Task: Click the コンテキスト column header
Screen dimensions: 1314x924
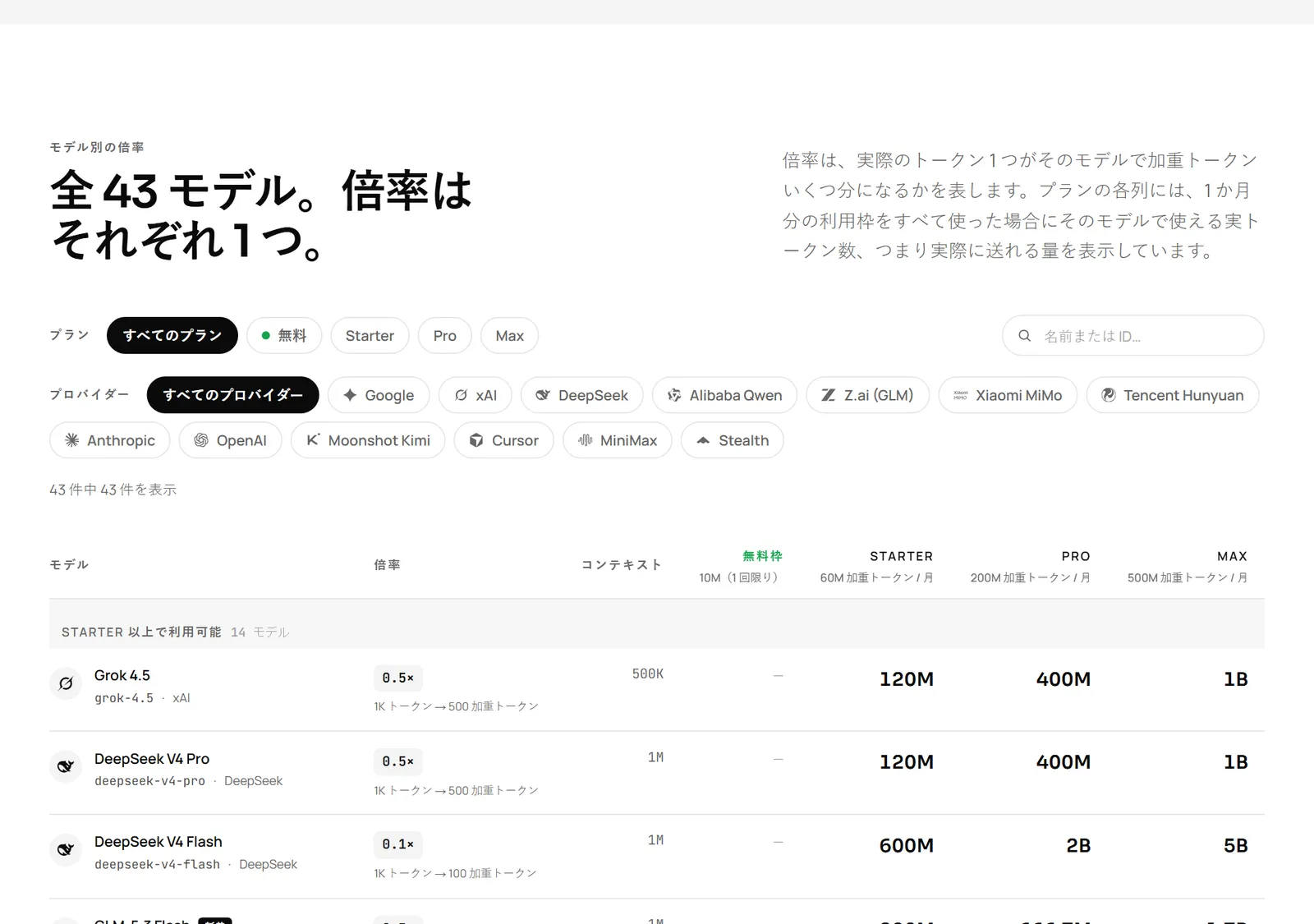Action: (x=622, y=565)
